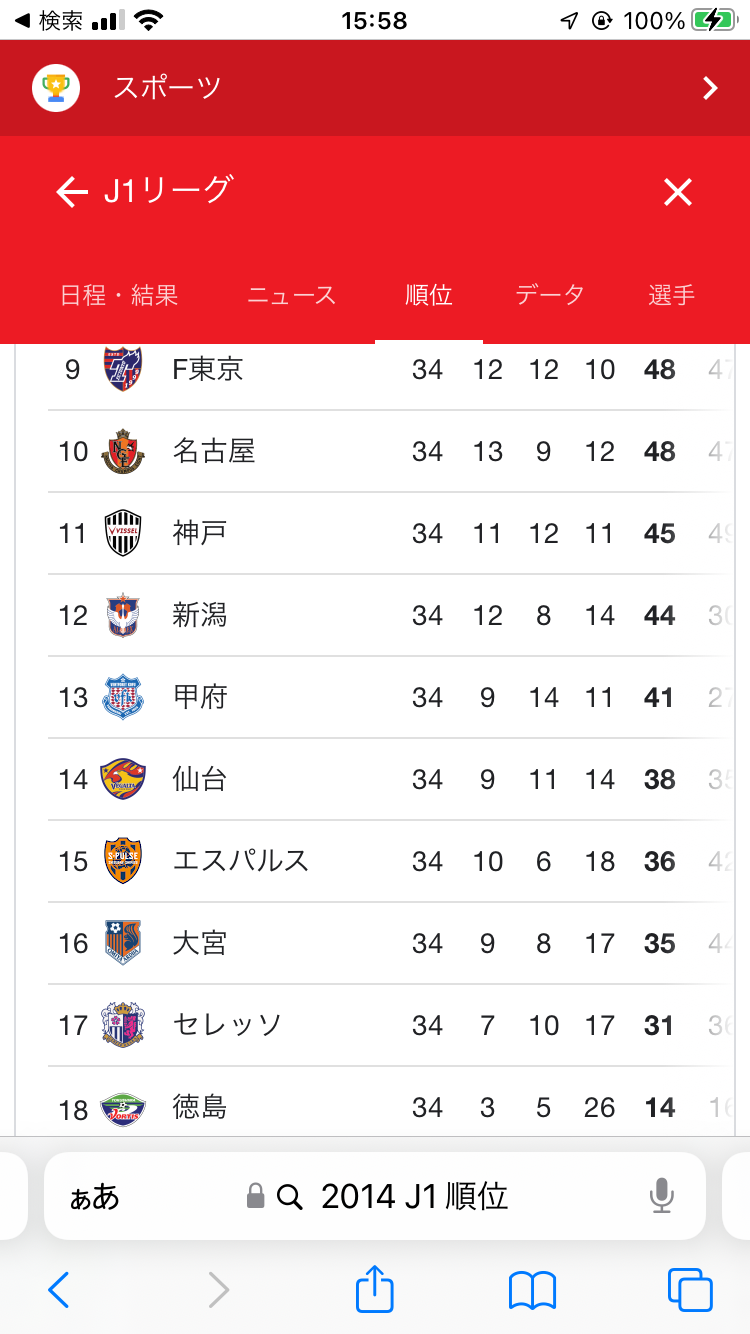This screenshot has width=750, height=1334.
Task: Tap the セレッソ club crest
Action: (x=124, y=1026)
